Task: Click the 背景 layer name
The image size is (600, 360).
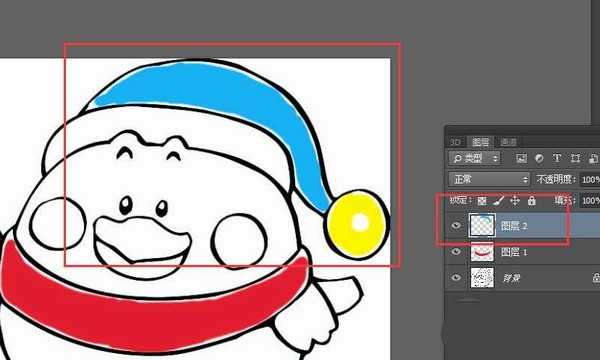Action: click(511, 278)
